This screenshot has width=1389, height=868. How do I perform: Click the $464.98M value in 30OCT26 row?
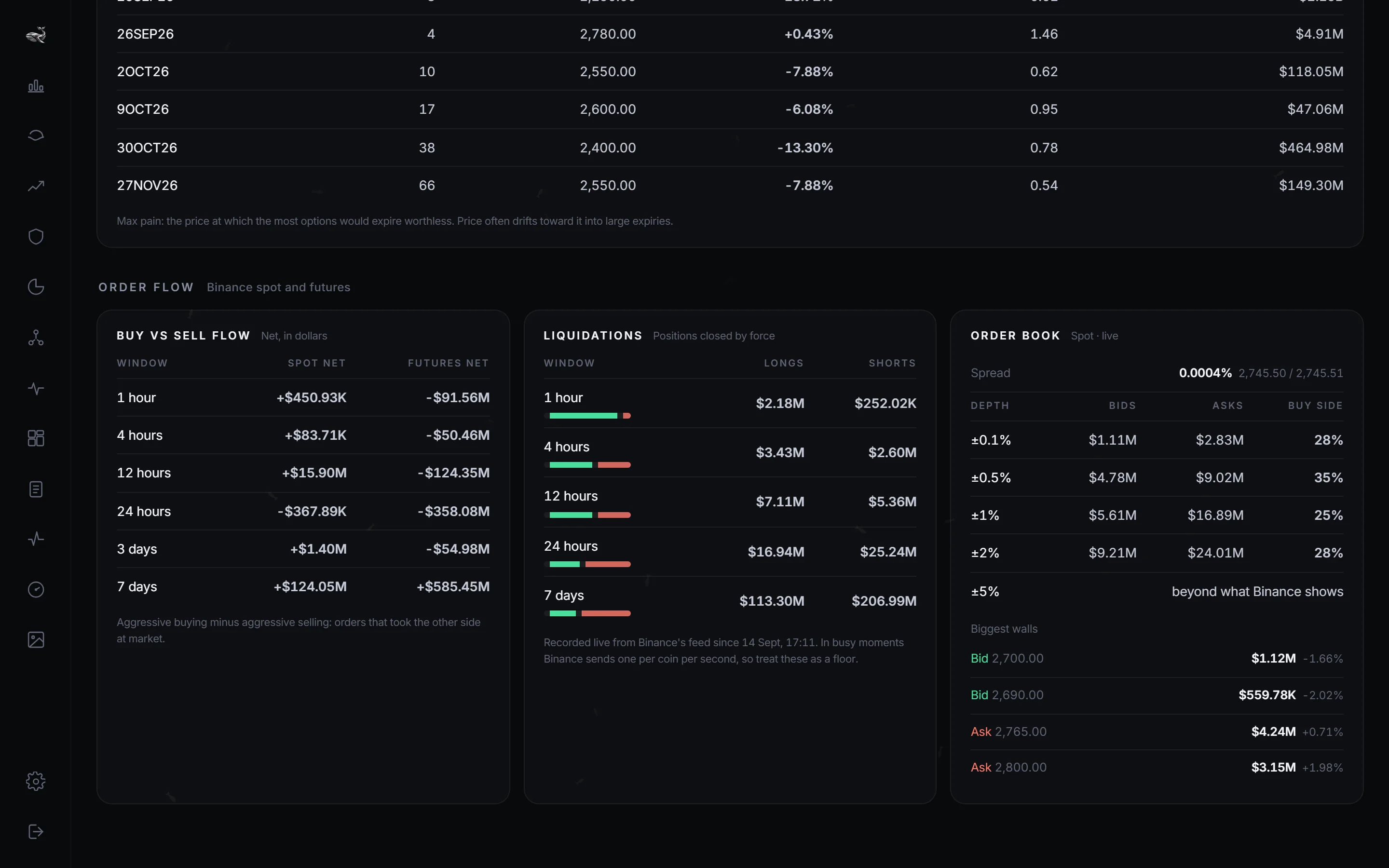click(x=1311, y=148)
